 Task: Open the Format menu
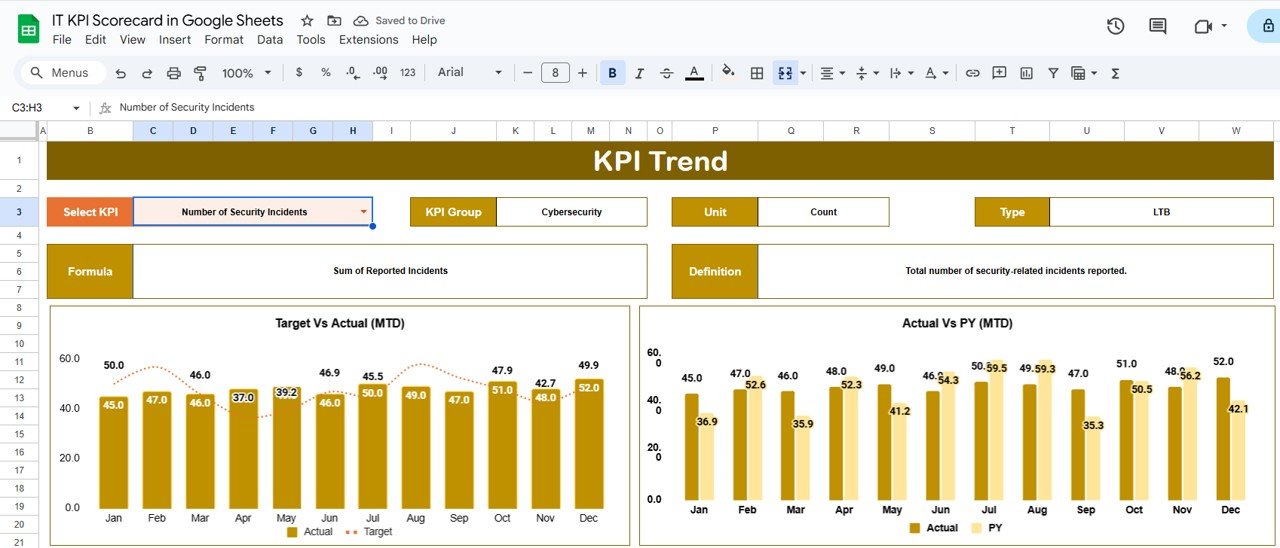click(223, 40)
